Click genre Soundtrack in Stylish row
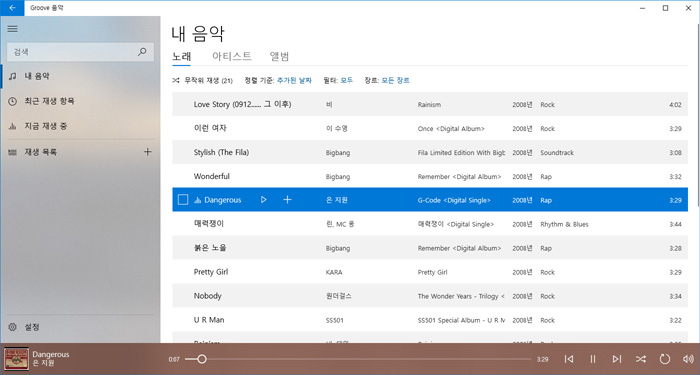This screenshot has height=375, width=700. (557, 153)
